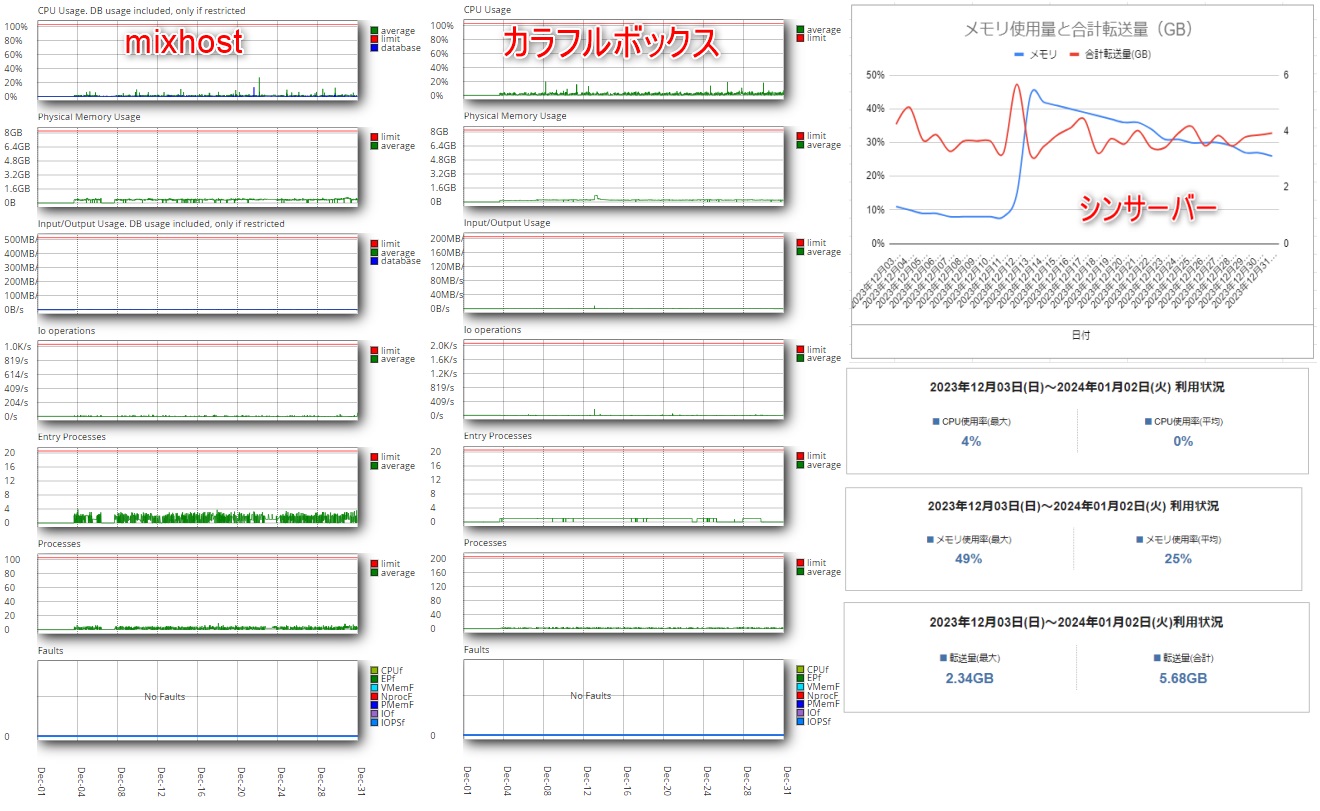Click the 日付 axis label under the line chart
This screenshot has width=1320, height=811.
[1079, 335]
